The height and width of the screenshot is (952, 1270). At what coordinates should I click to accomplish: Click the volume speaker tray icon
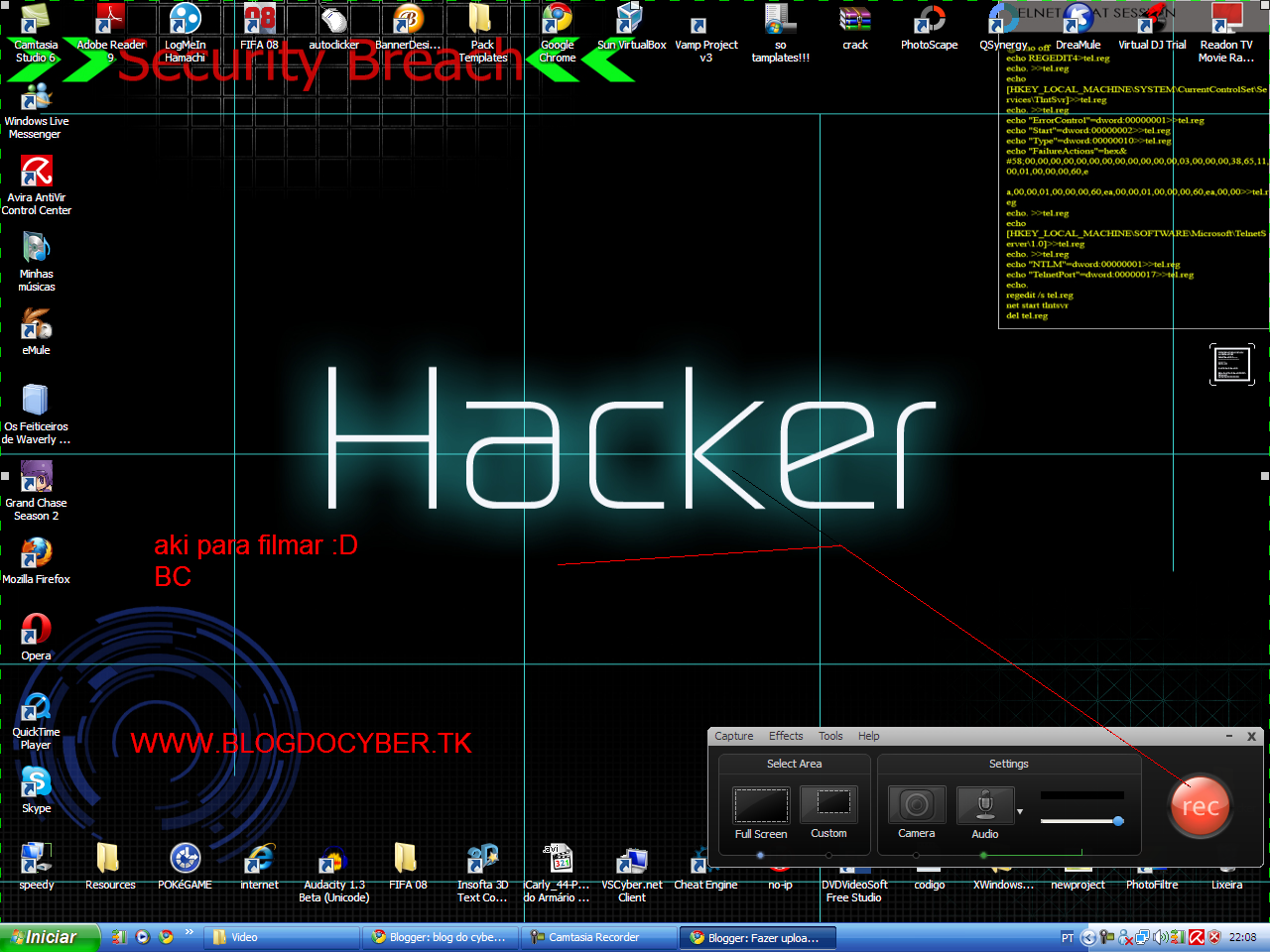point(1160,937)
